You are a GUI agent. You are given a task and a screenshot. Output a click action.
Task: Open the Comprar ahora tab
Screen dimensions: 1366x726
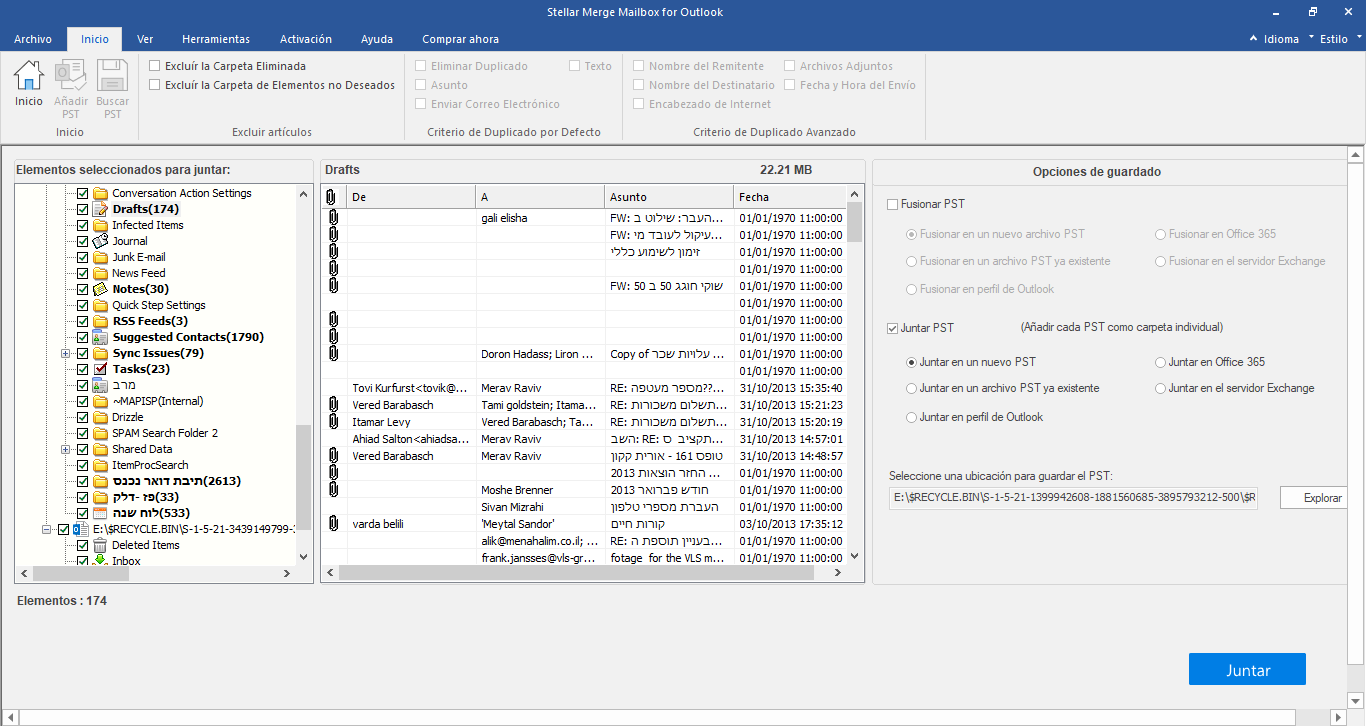tap(460, 39)
